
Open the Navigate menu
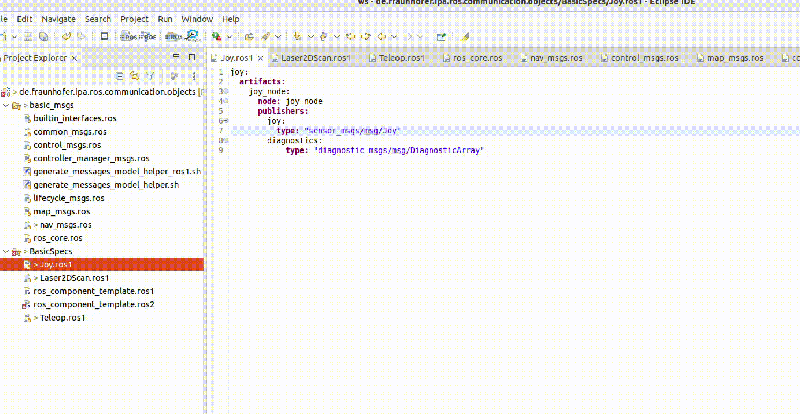click(x=58, y=19)
